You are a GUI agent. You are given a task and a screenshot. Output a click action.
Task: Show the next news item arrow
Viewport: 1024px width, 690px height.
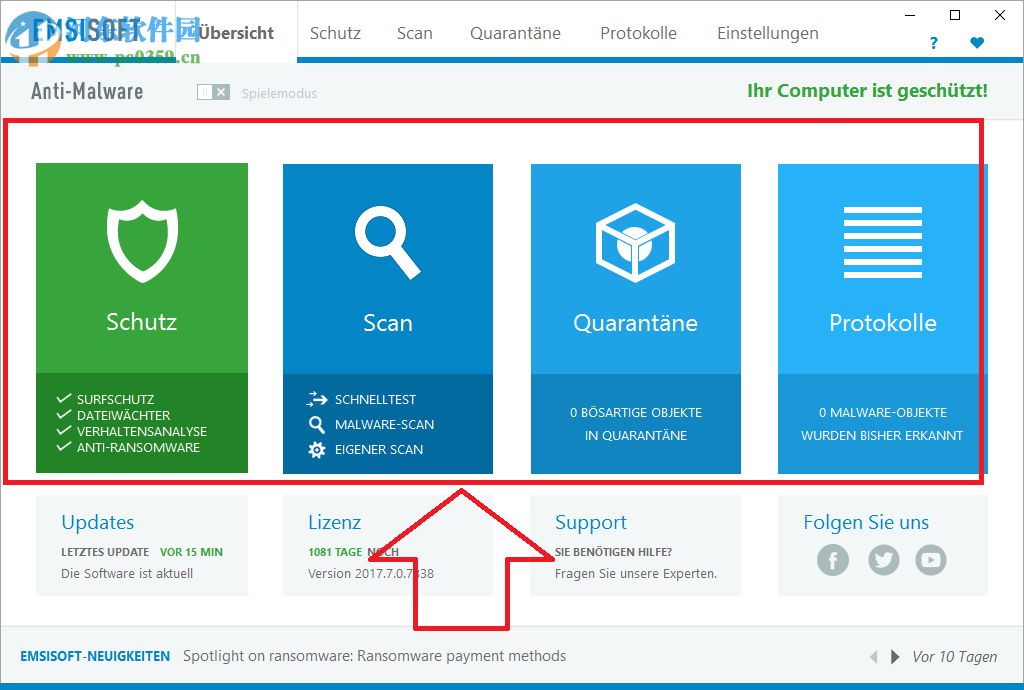[x=894, y=657]
